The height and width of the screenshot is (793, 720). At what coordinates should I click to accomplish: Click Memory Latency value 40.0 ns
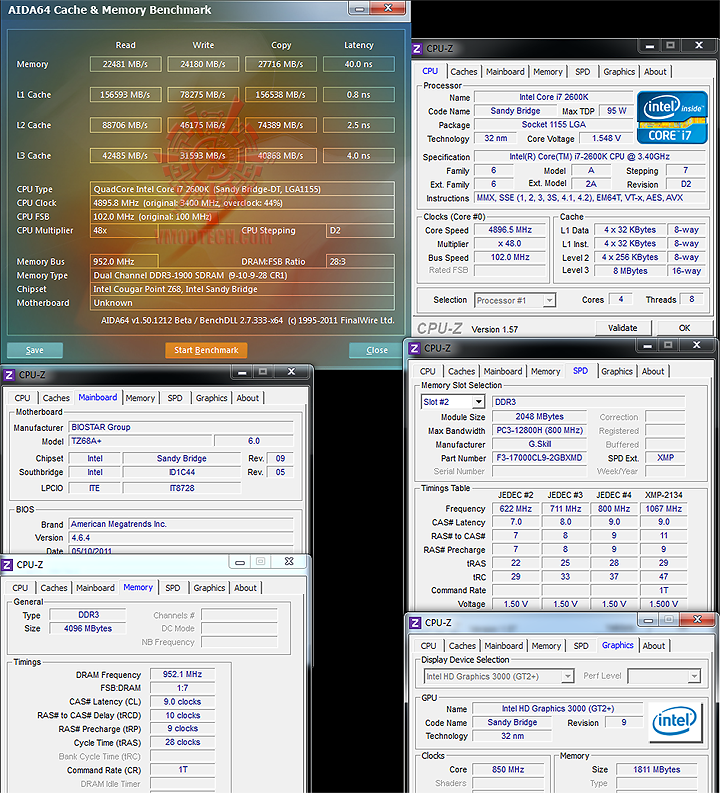358,64
